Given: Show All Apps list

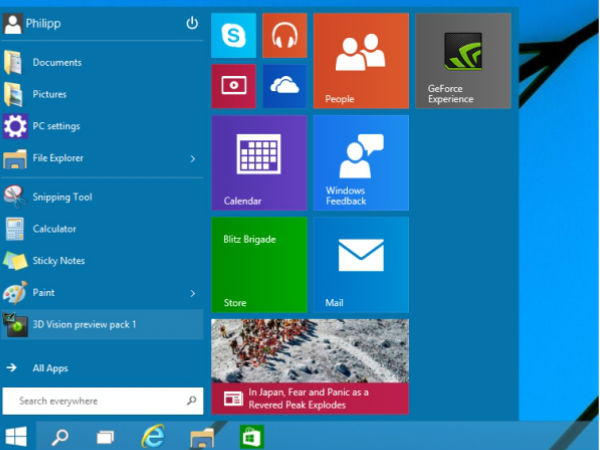Looking at the screenshot, I should pos(50,368).
